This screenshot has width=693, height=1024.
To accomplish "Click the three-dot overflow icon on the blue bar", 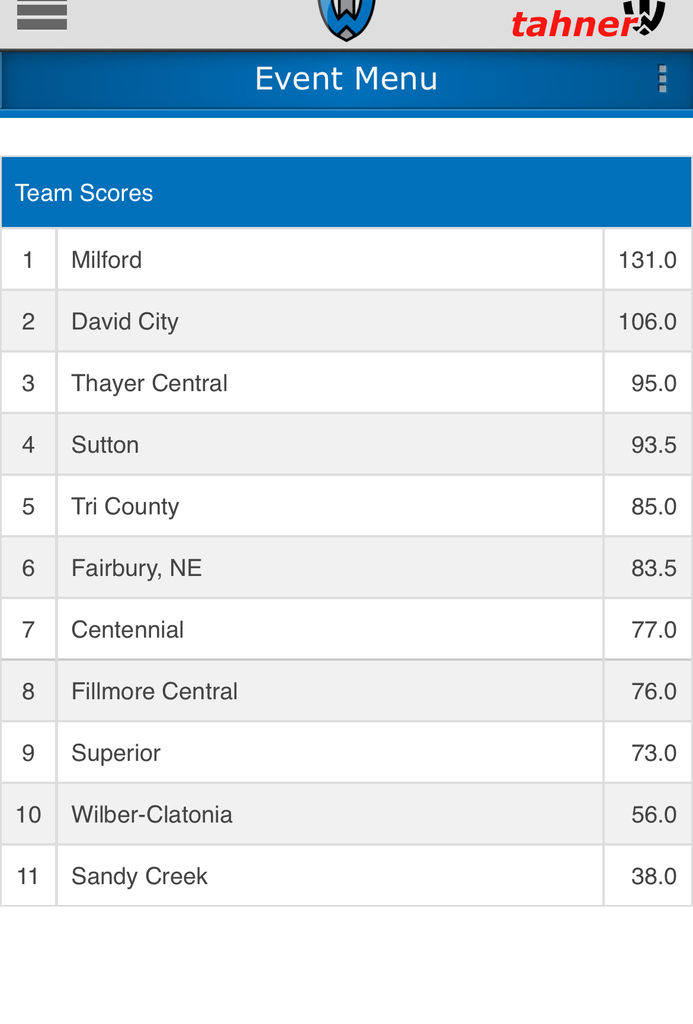I will tap(662, 78).
